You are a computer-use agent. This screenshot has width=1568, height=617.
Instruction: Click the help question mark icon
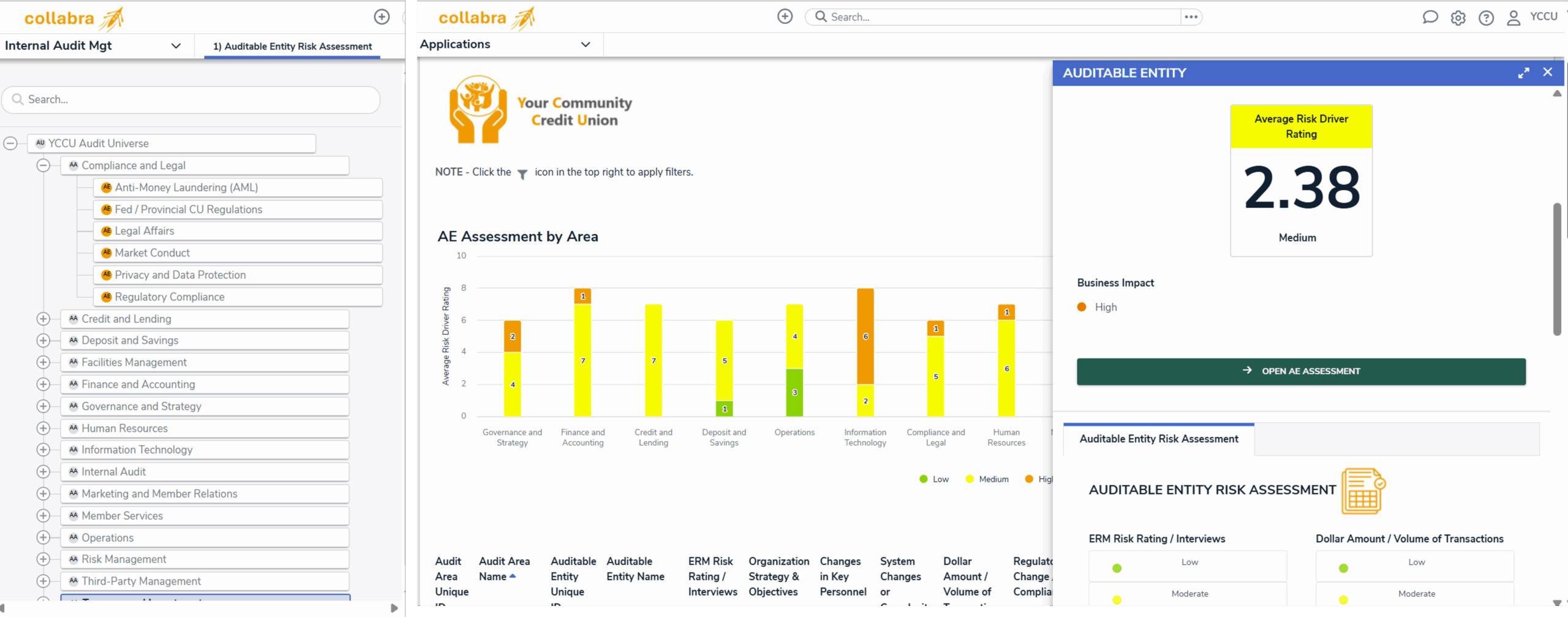click(1486, 18)
